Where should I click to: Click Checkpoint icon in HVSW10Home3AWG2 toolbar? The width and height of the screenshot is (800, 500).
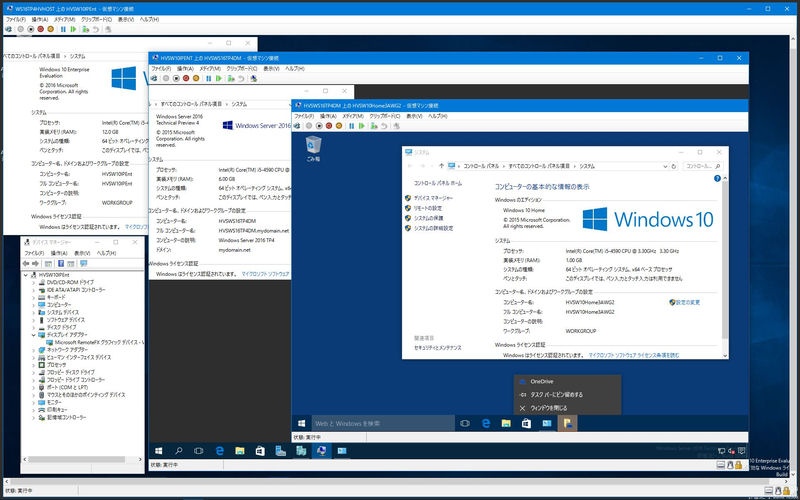tap(374, 126)
